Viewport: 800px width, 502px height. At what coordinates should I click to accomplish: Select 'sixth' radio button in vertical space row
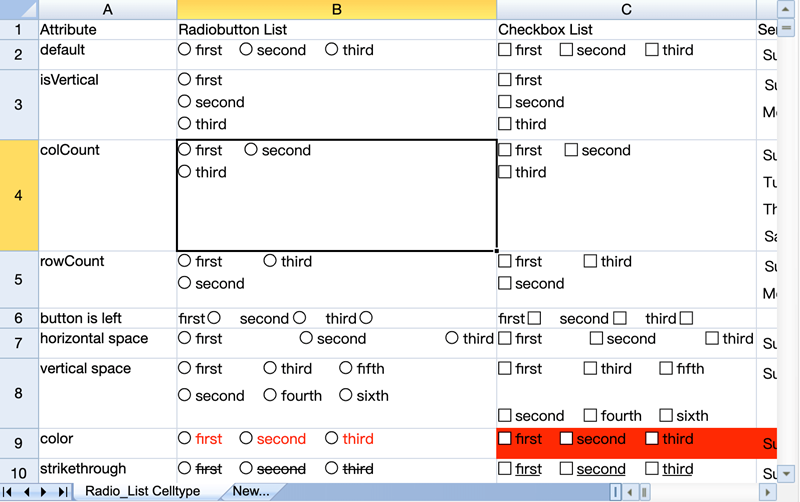[x=346, y=396]
